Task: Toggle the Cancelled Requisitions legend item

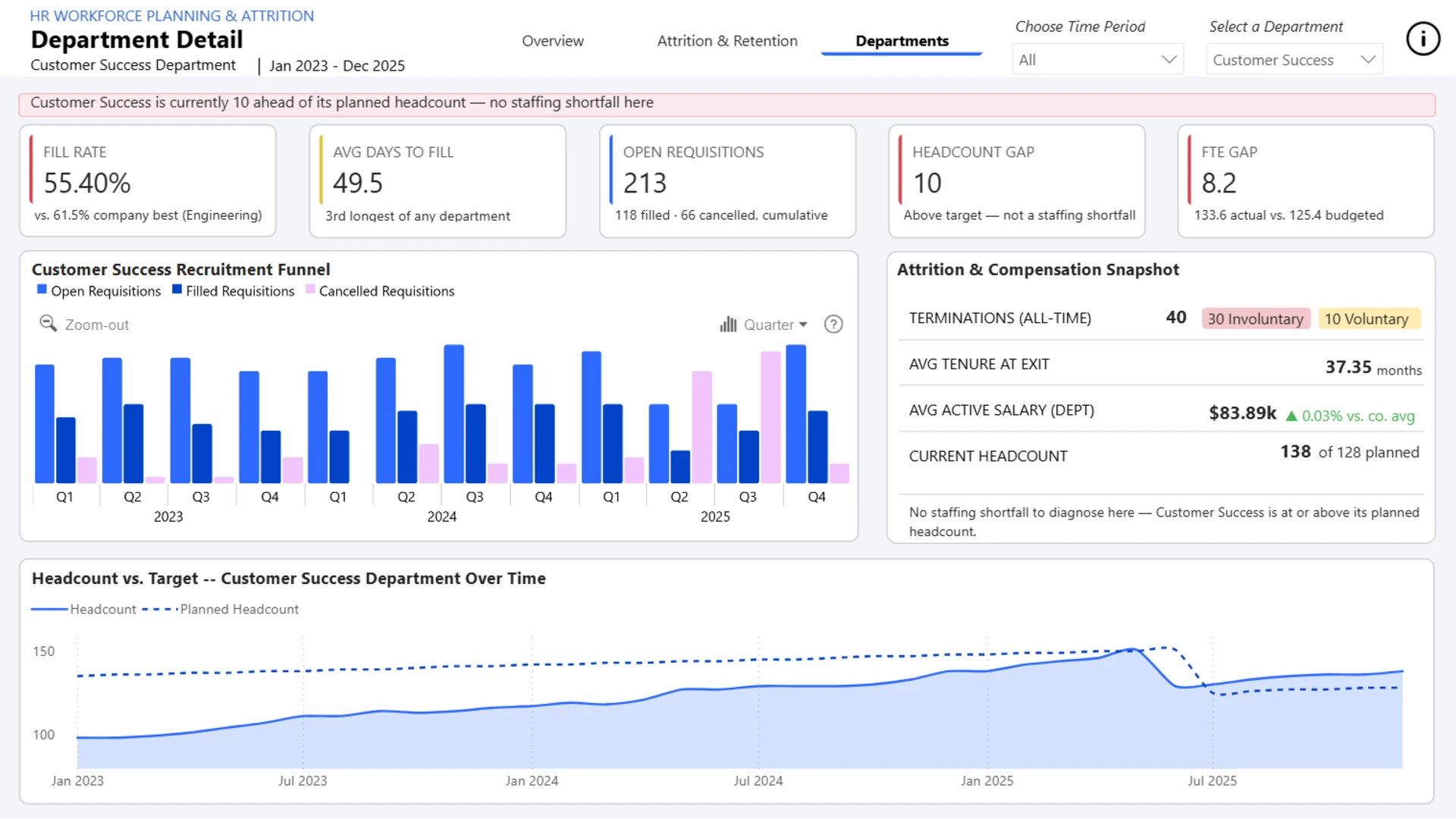Action: [380, 291]
